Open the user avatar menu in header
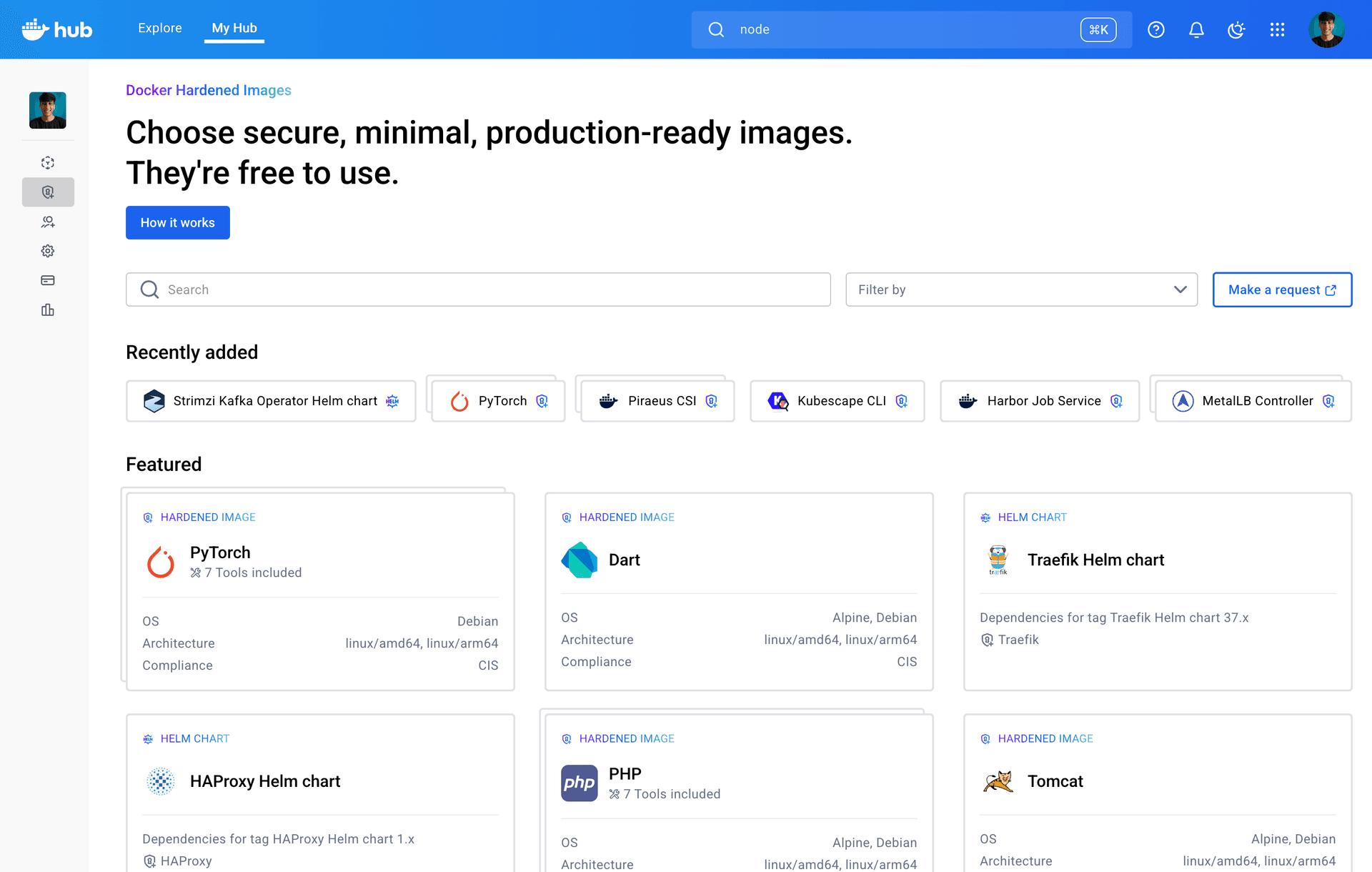This screenshot has height=872, width=1372. point(1326,29)
